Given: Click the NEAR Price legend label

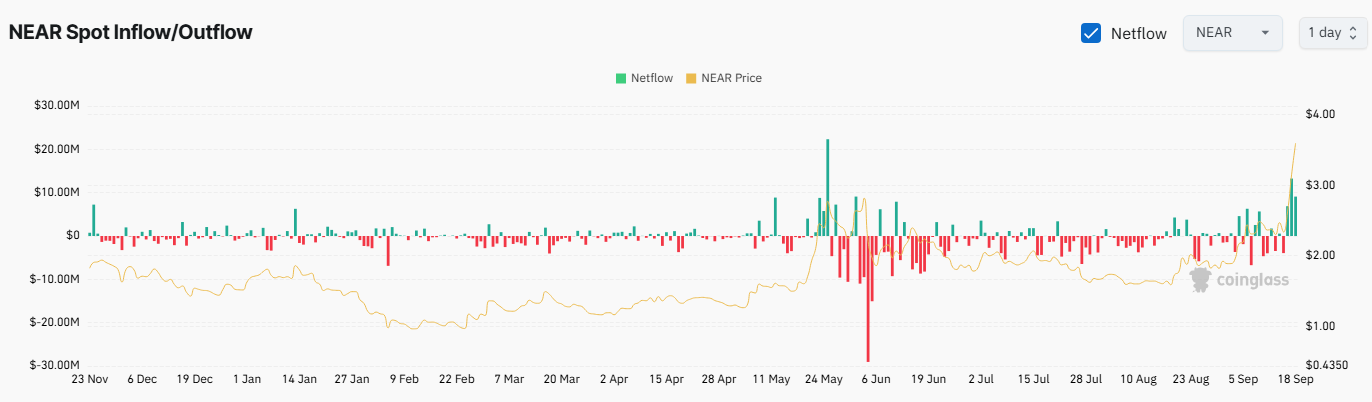Looking at the screenshot, I should [x=731, y=78].
